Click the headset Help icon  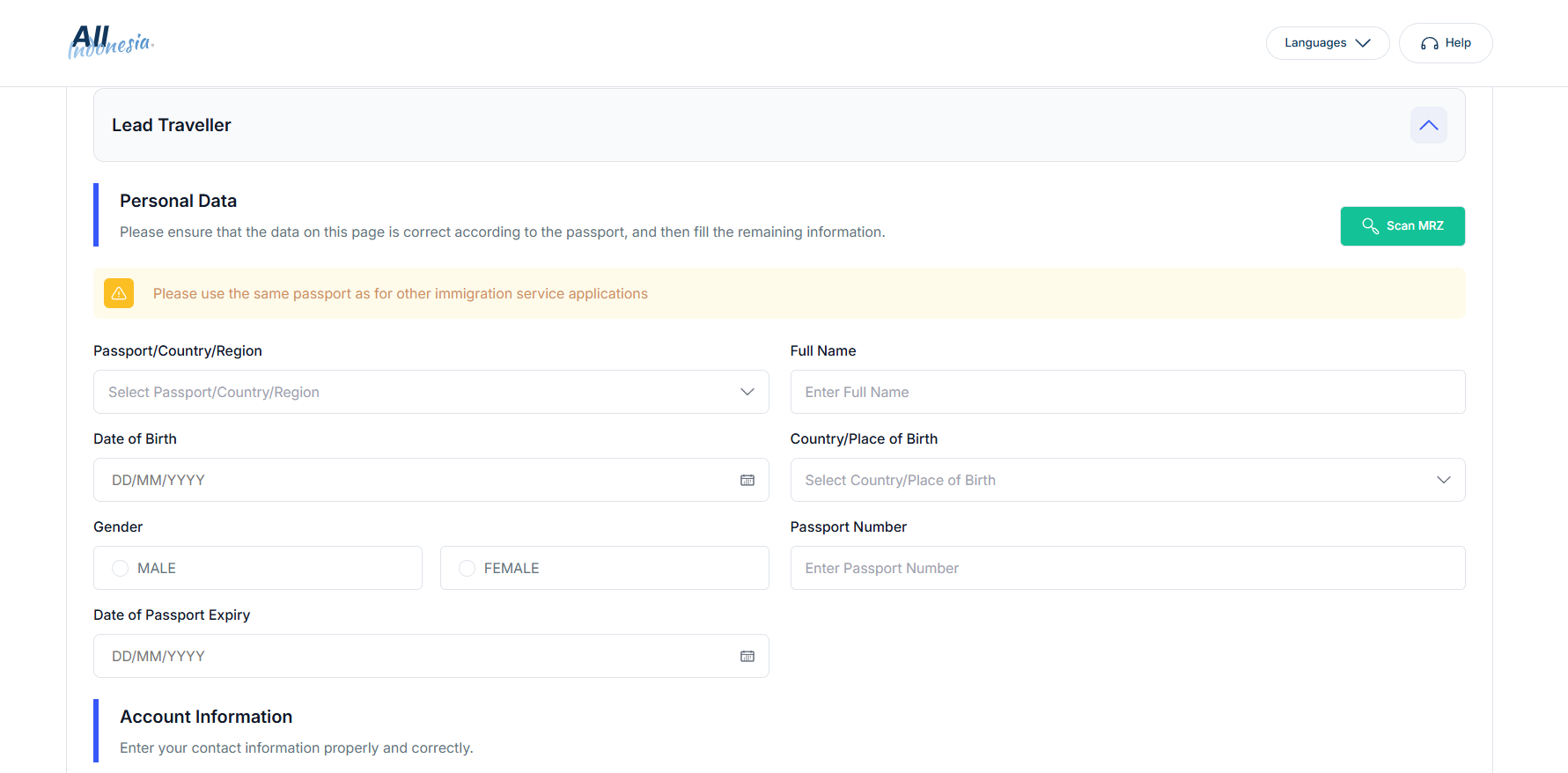point(1429,43)
